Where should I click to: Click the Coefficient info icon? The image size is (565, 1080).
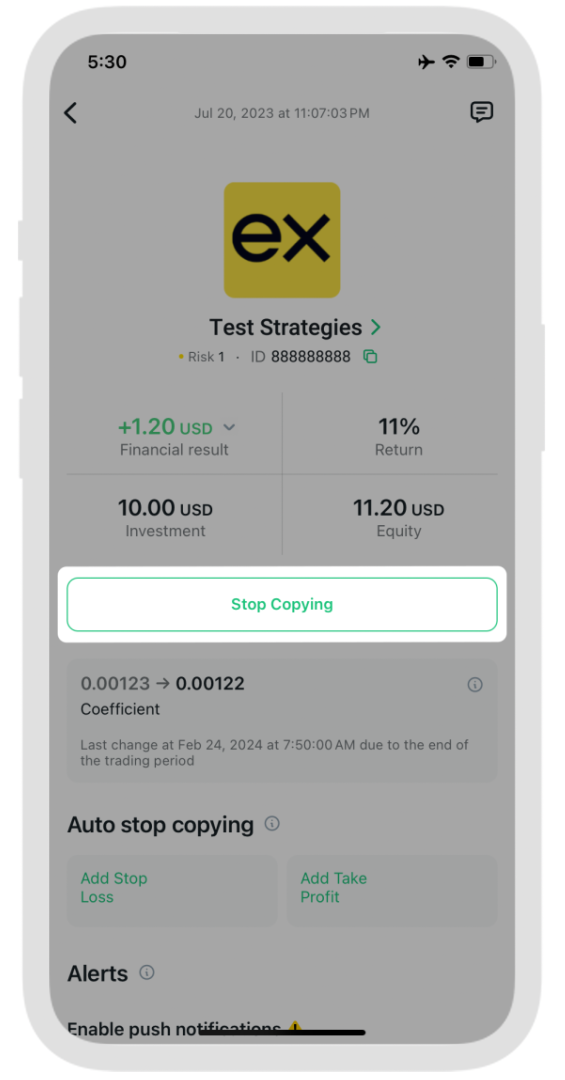[475, 685]
